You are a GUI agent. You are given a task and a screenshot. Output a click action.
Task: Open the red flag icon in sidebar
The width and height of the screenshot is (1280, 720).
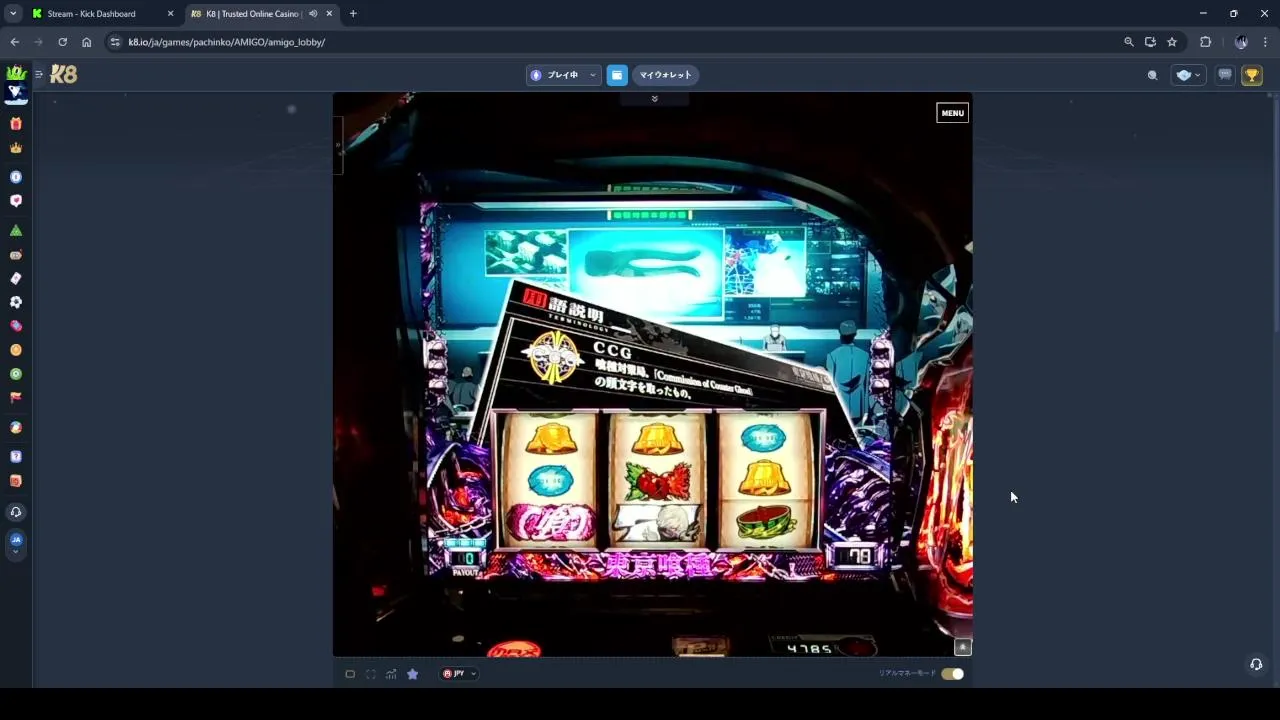[16, 398]
